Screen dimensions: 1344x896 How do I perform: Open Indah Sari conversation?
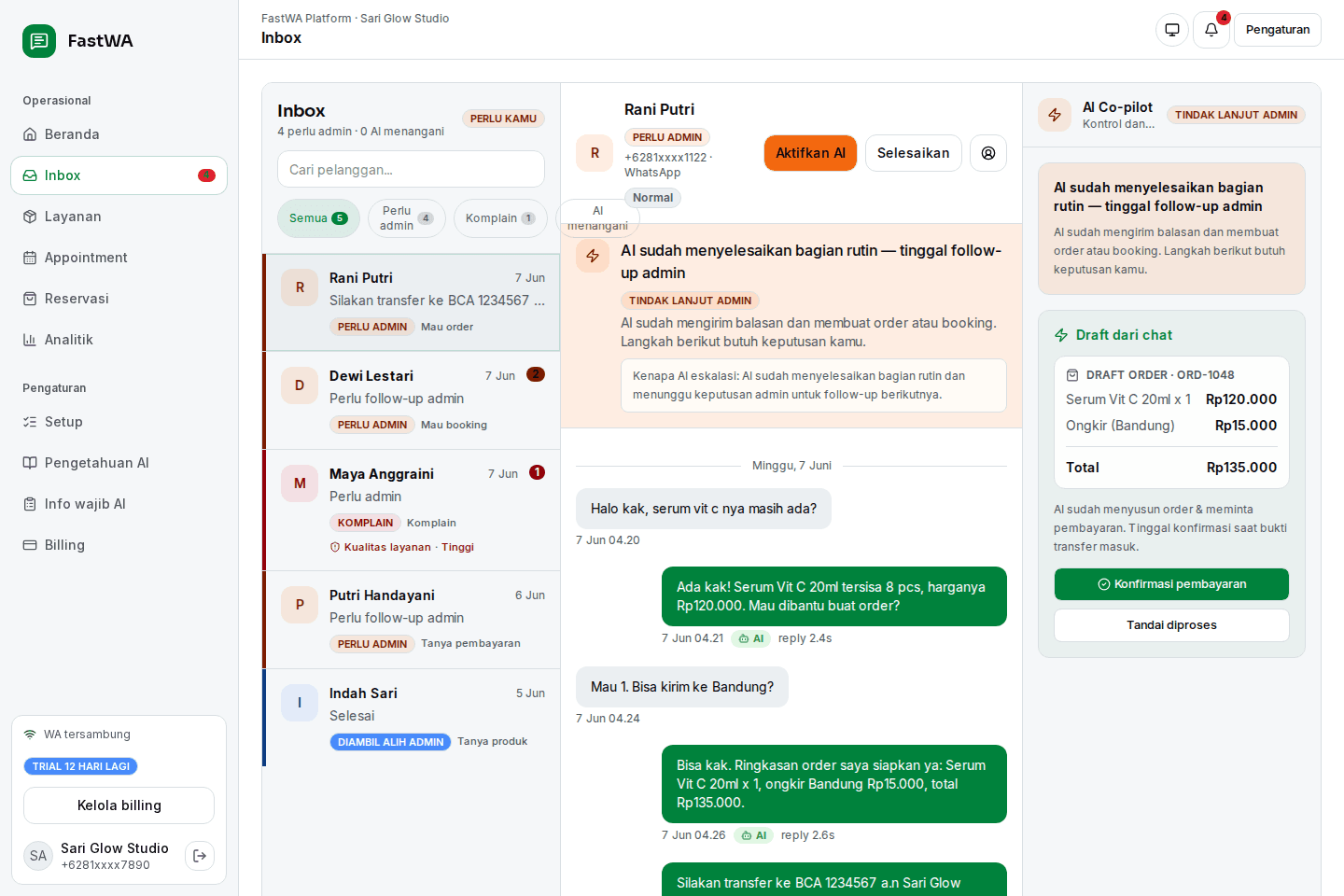coord(412,718)
